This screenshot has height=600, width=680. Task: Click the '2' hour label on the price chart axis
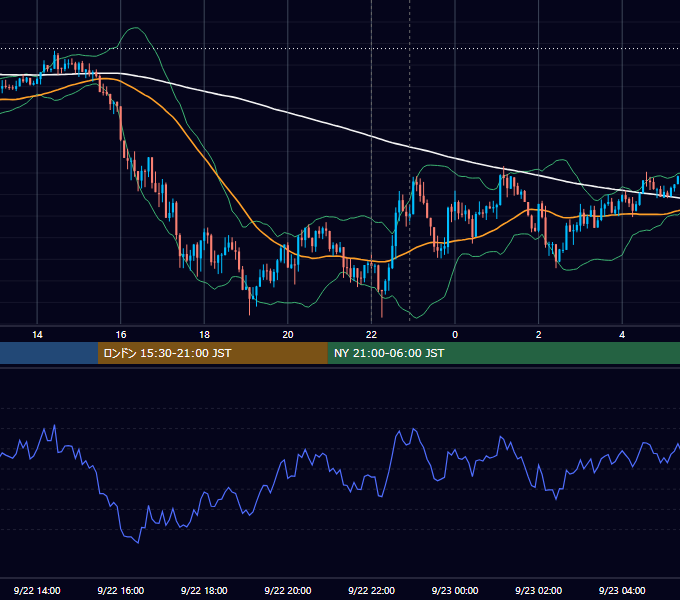pos(539,335)
